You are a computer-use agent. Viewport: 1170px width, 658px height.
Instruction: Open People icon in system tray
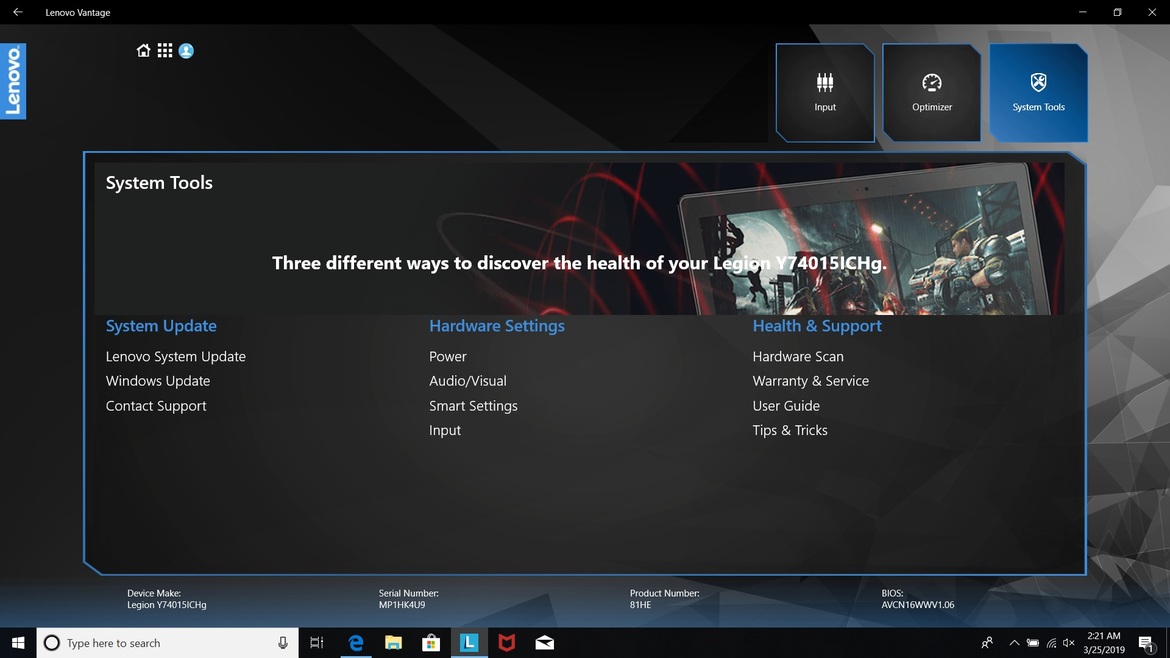[987, 642]
